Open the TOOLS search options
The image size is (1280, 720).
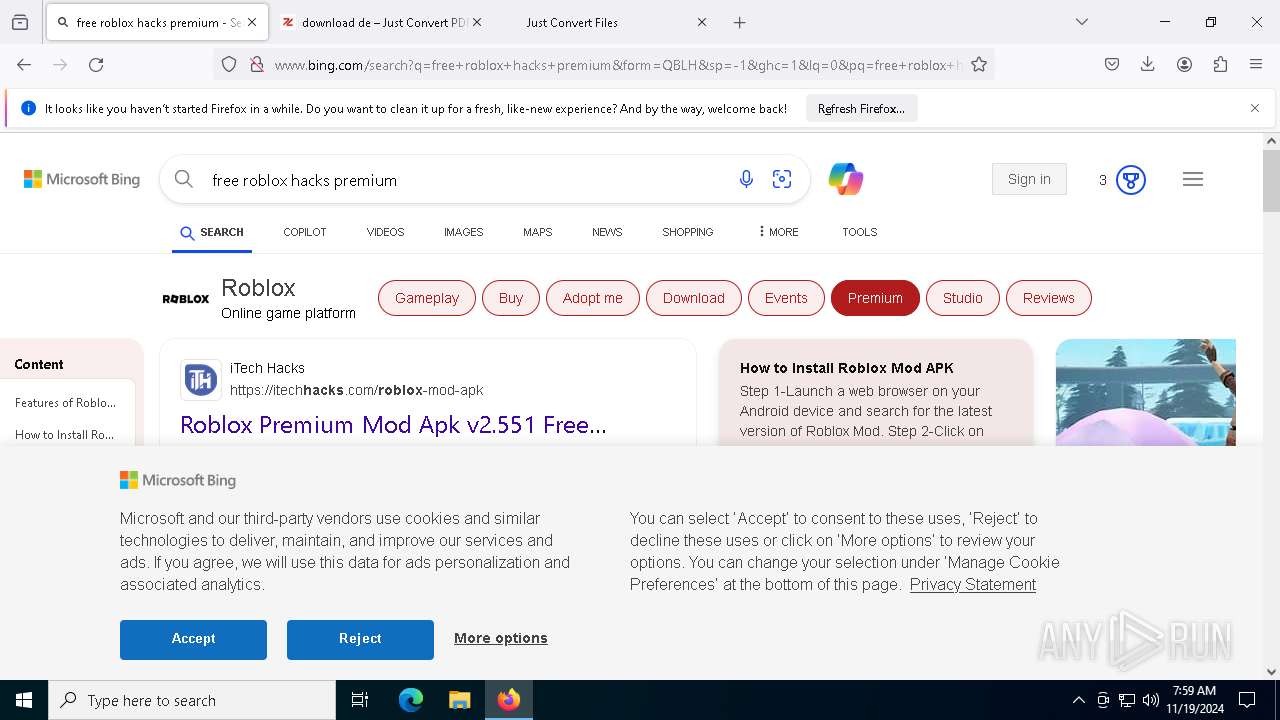pos(859,232)
